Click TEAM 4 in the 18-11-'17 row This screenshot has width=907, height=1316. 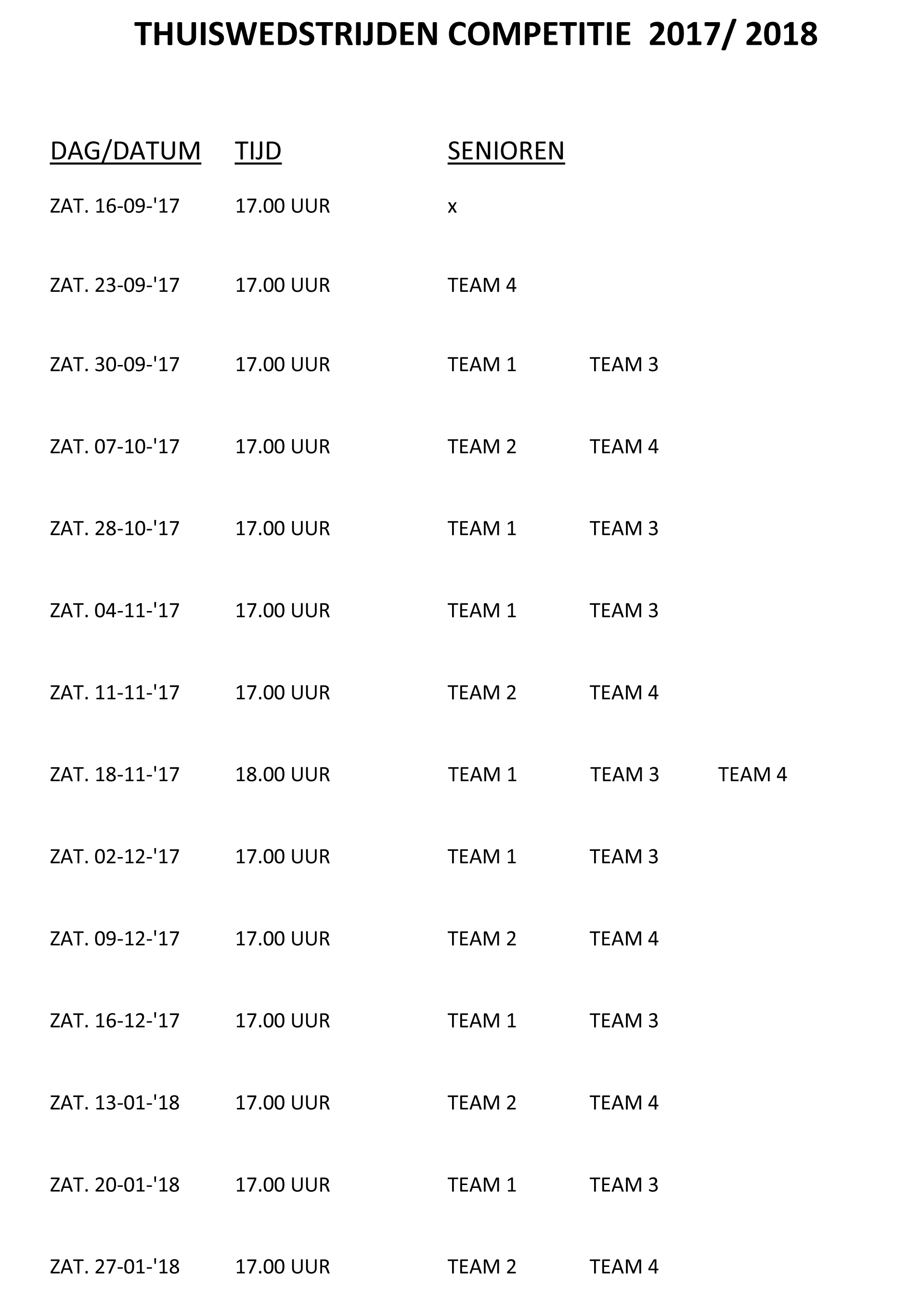752,775
